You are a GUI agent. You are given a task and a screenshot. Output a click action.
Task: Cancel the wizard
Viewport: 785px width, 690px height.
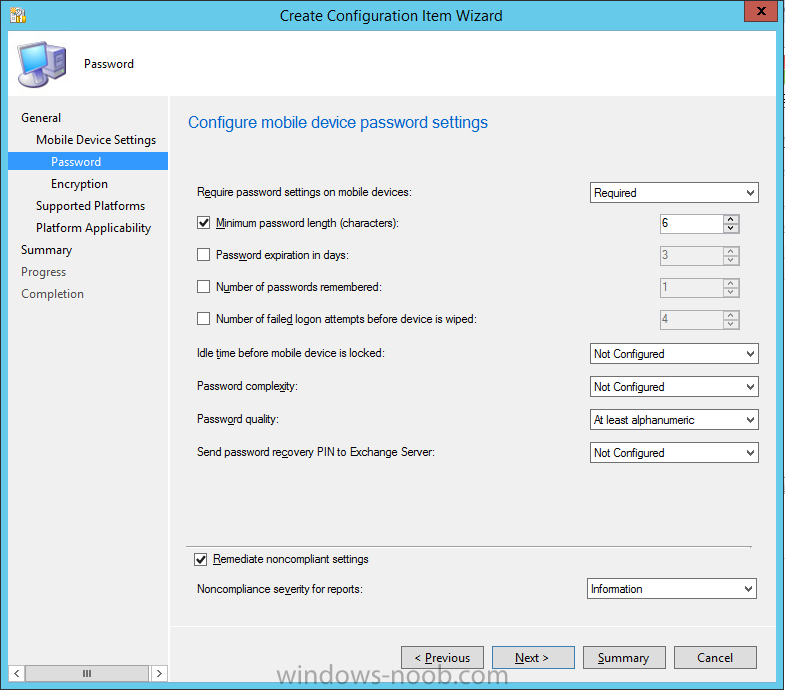tap(715, 657)
